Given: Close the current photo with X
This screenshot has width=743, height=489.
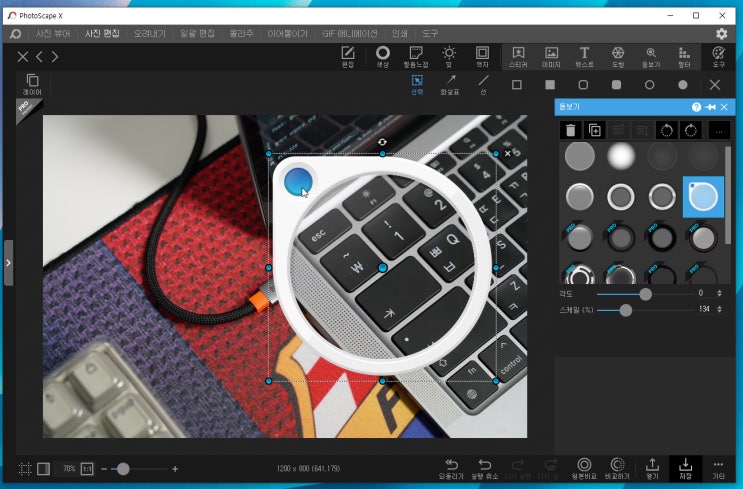Looking at the screenshot, I should pyautogui.click(x=23, y=57).
